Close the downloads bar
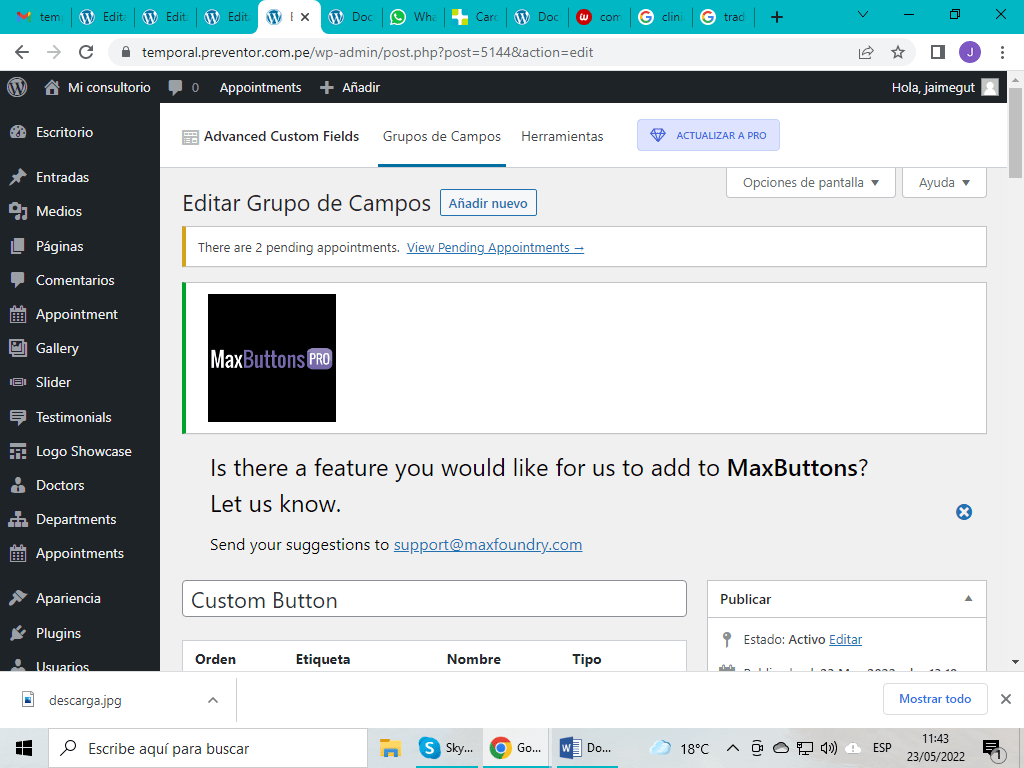1024x768 pixels. click(1006, 699)
